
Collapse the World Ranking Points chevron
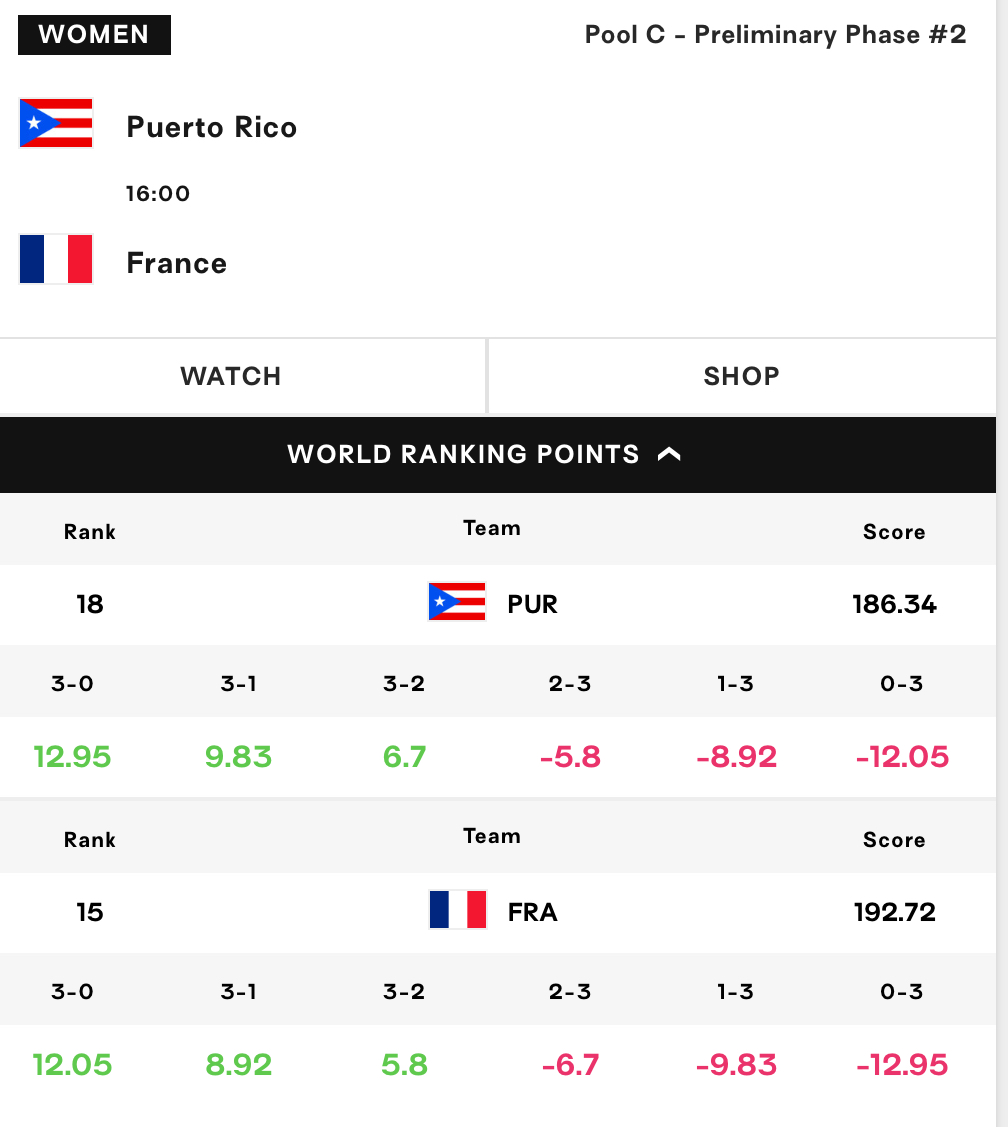point(669,454)
